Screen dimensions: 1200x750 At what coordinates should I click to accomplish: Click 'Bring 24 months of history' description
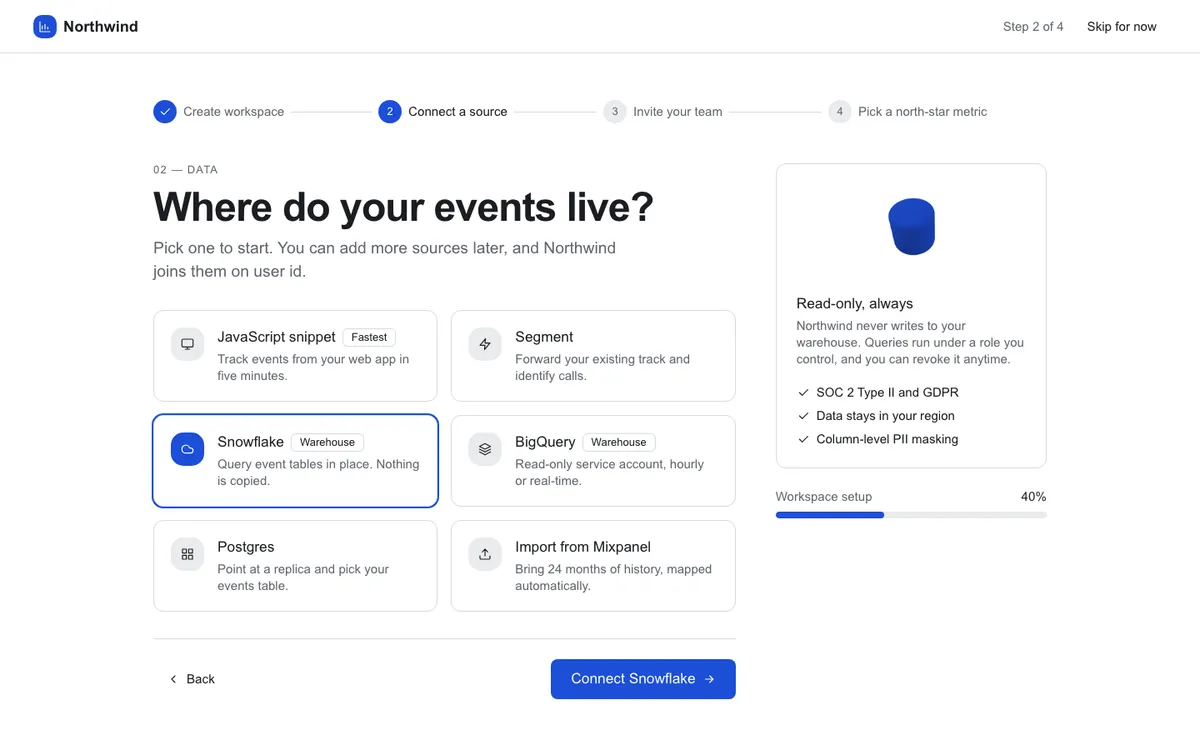613,577
